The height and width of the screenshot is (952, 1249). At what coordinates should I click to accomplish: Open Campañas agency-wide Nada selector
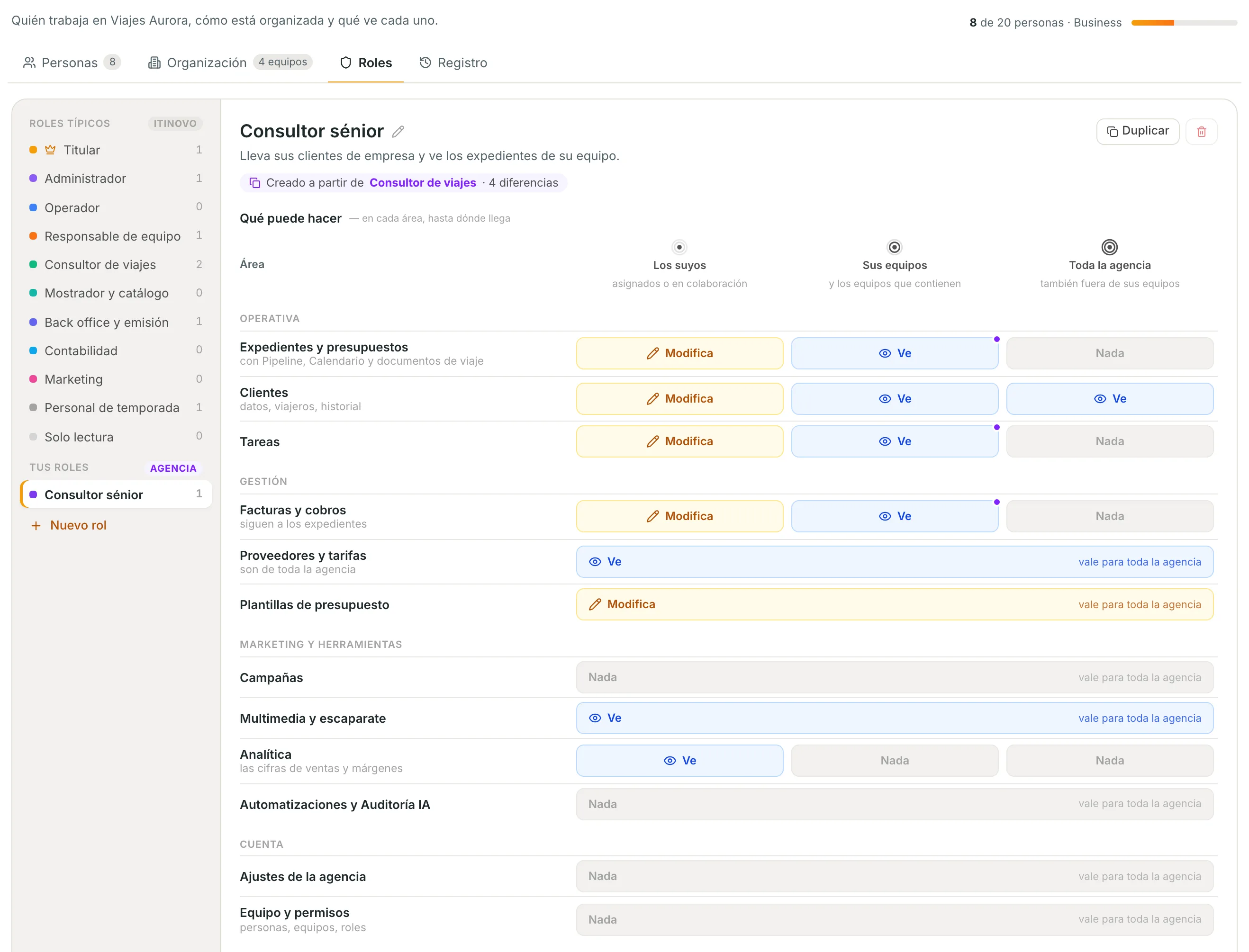[895, 677]
